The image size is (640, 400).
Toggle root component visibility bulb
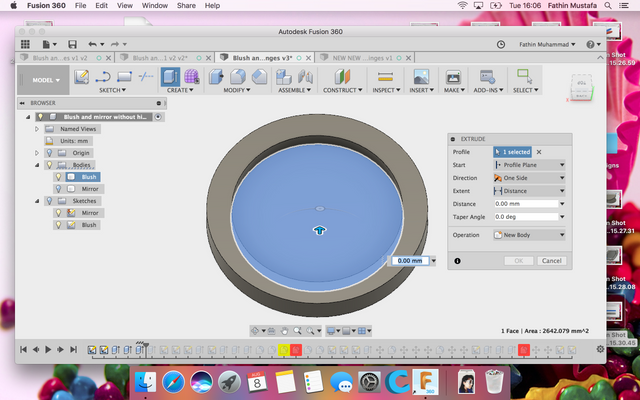pos(40,117)
